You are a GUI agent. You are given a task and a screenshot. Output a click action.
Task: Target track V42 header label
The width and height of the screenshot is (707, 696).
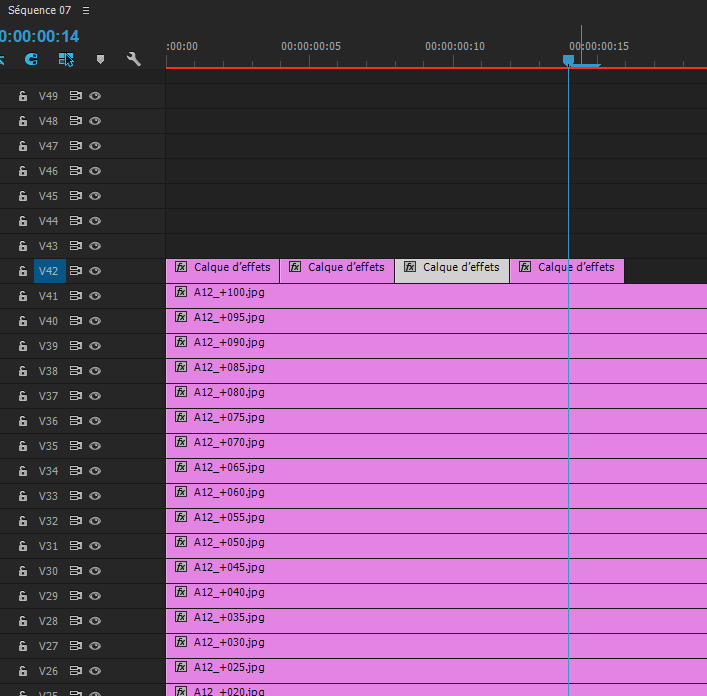48,271
